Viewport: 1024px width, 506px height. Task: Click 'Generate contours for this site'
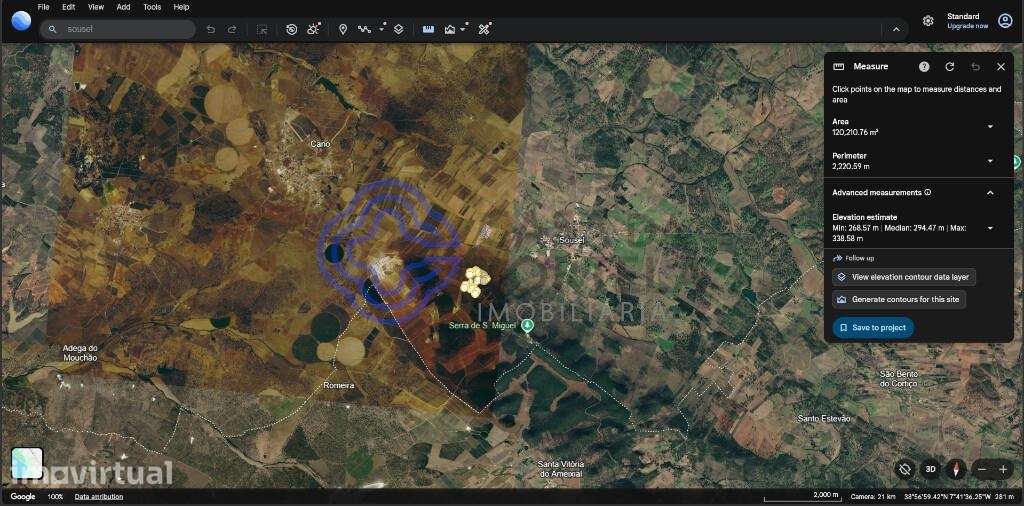point(899,300)
